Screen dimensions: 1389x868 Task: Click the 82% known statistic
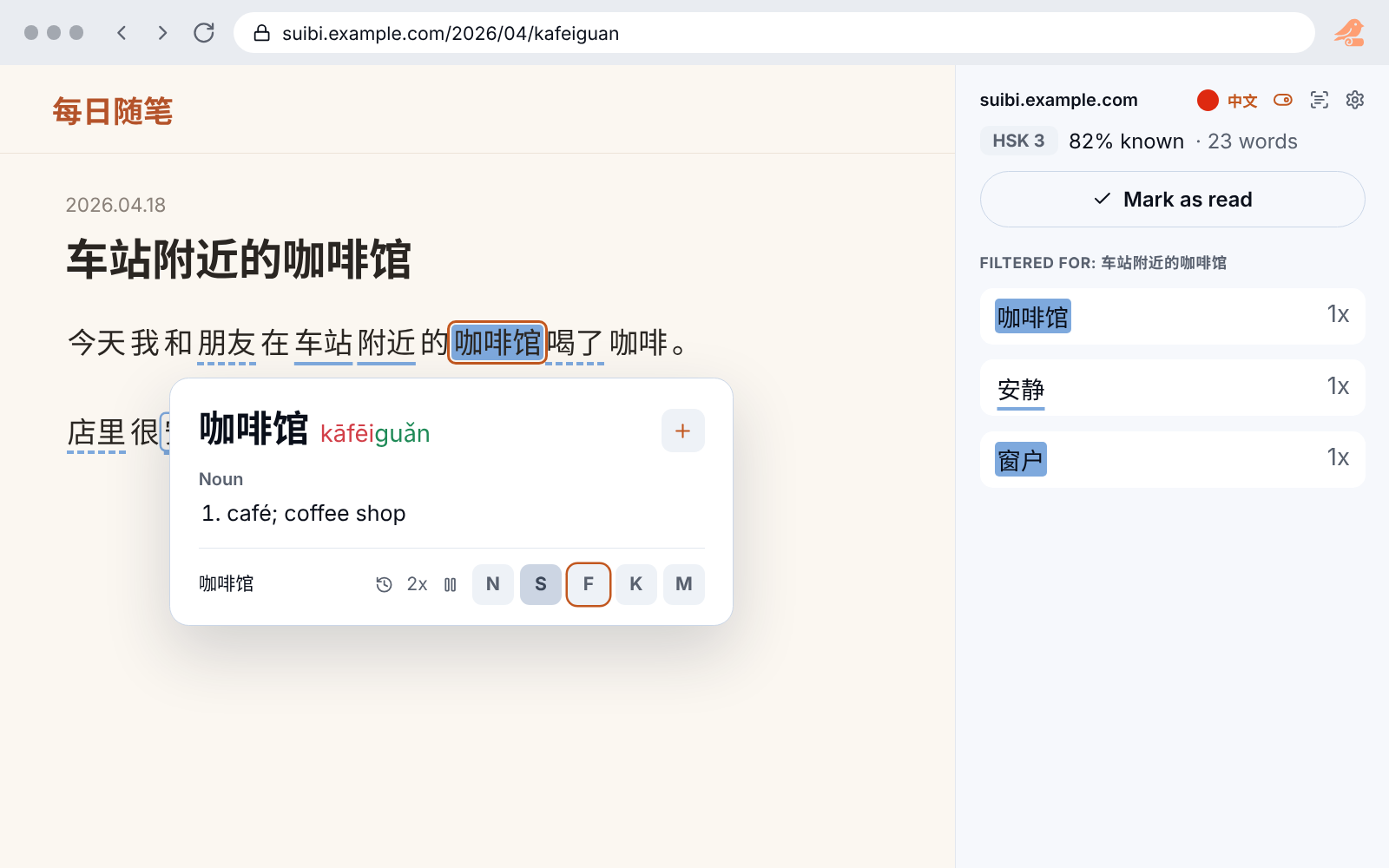point(1126,141)
